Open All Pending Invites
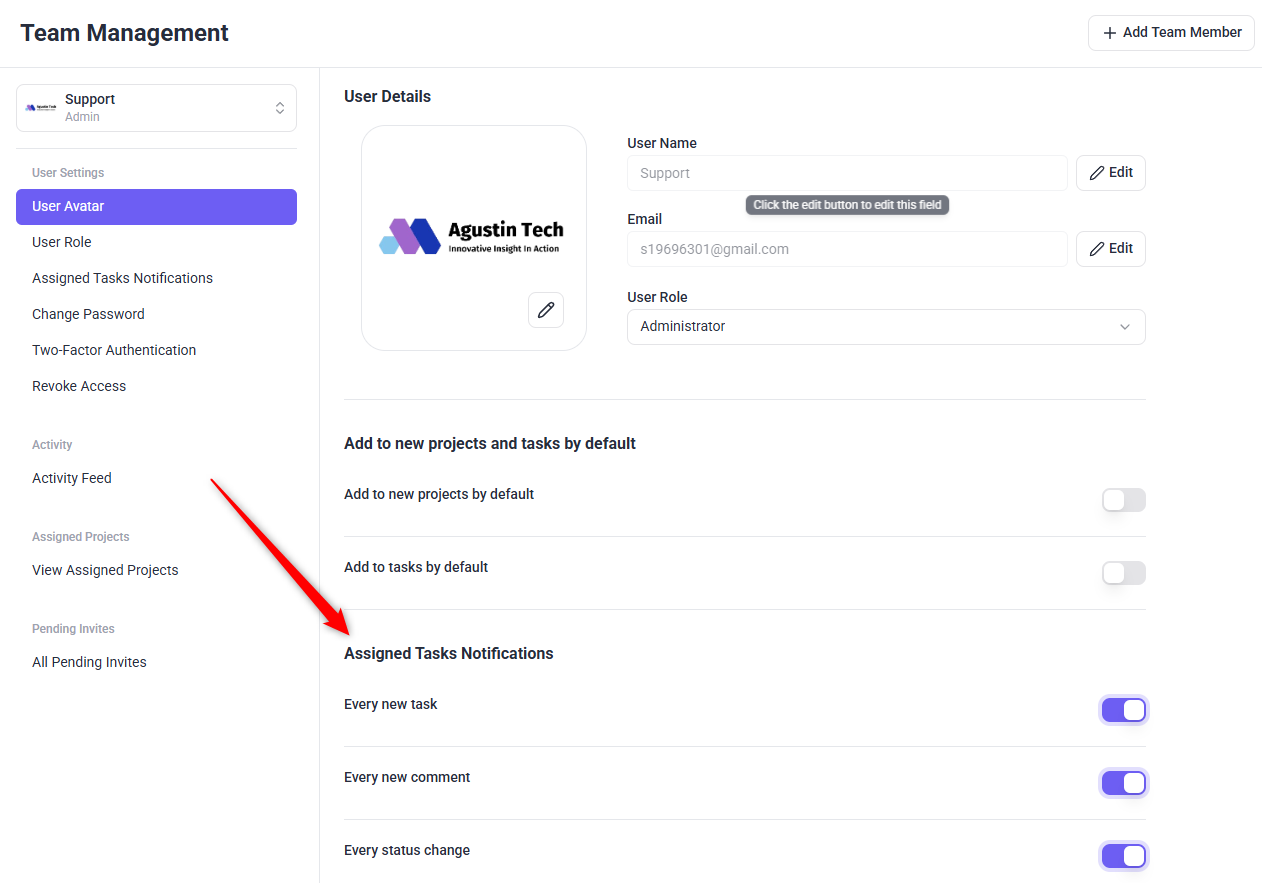The image size is (1262, 883). click(x=89, y=662)
